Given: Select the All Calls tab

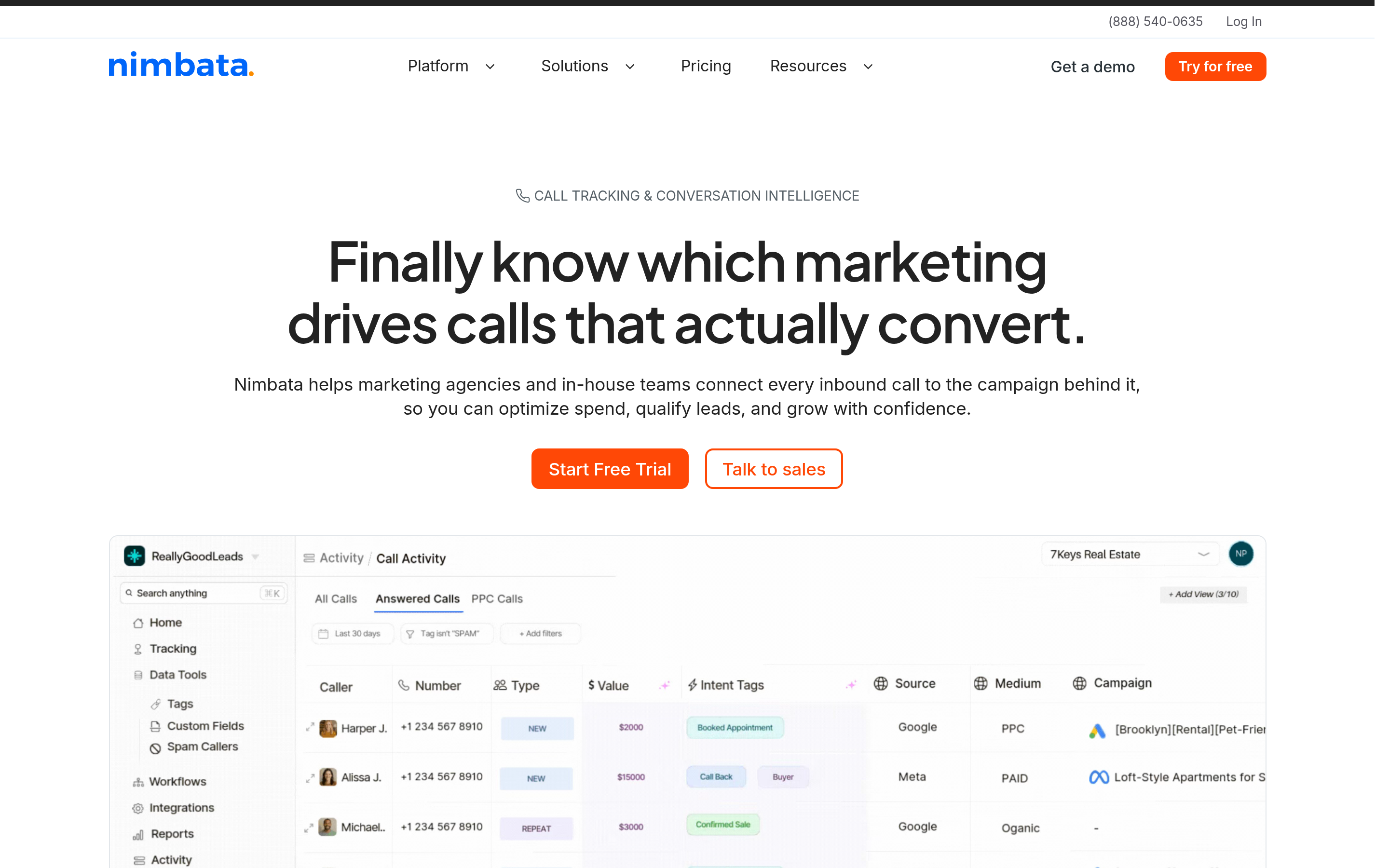Looking at the screenshot, I should tap(336, 599).
